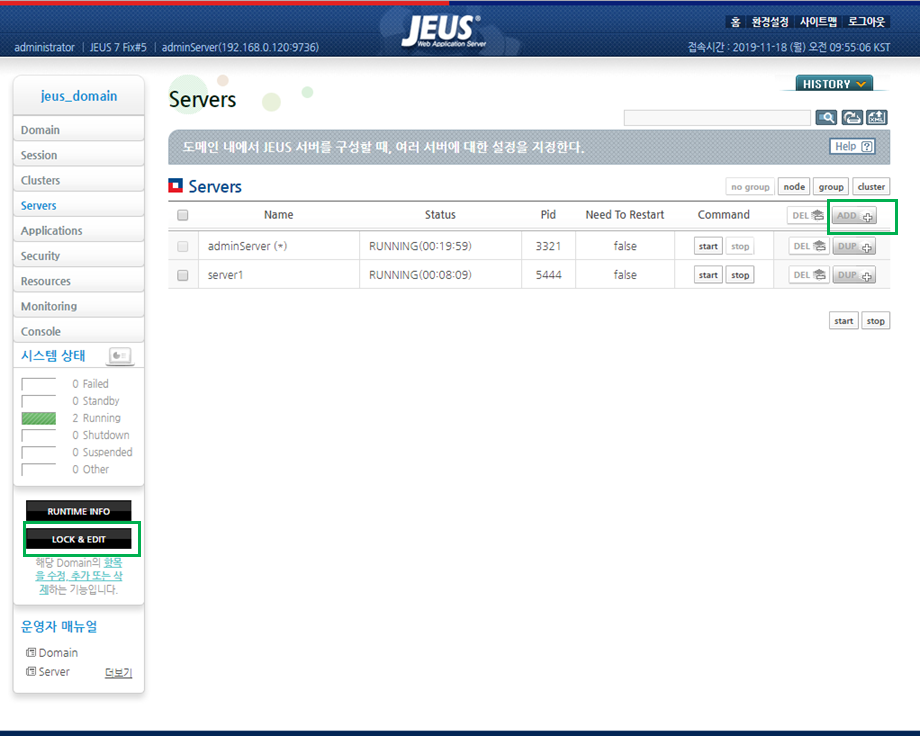Click ADD to add a server
The image size is (920, 736).
pos(854,216)
